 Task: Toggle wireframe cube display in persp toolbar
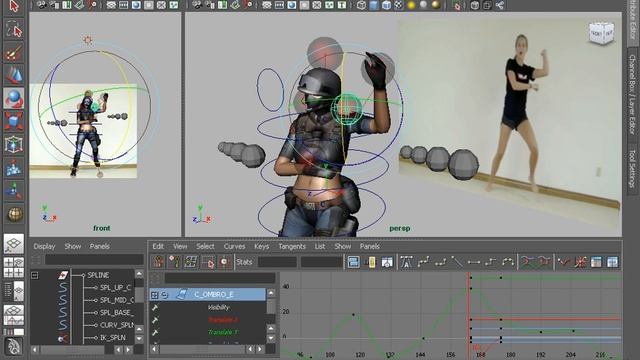[361, 5]
